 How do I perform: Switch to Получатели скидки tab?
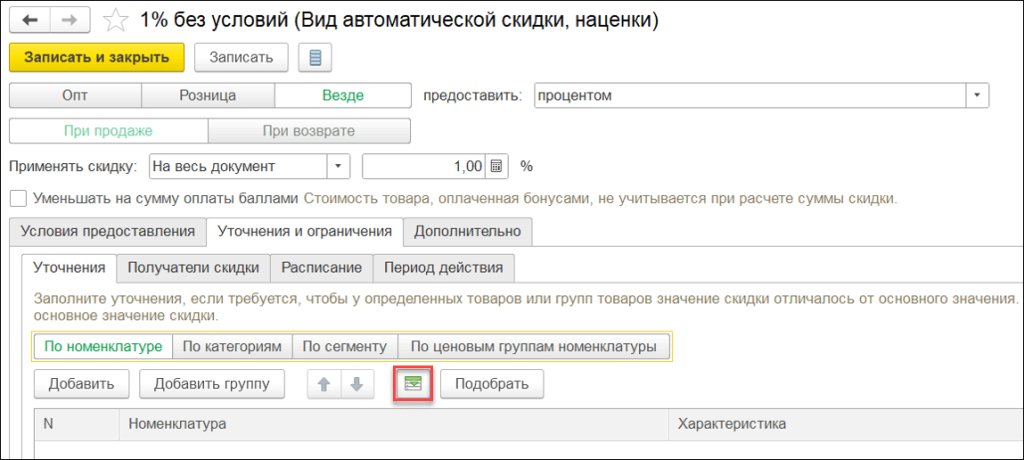click(193, 268)
